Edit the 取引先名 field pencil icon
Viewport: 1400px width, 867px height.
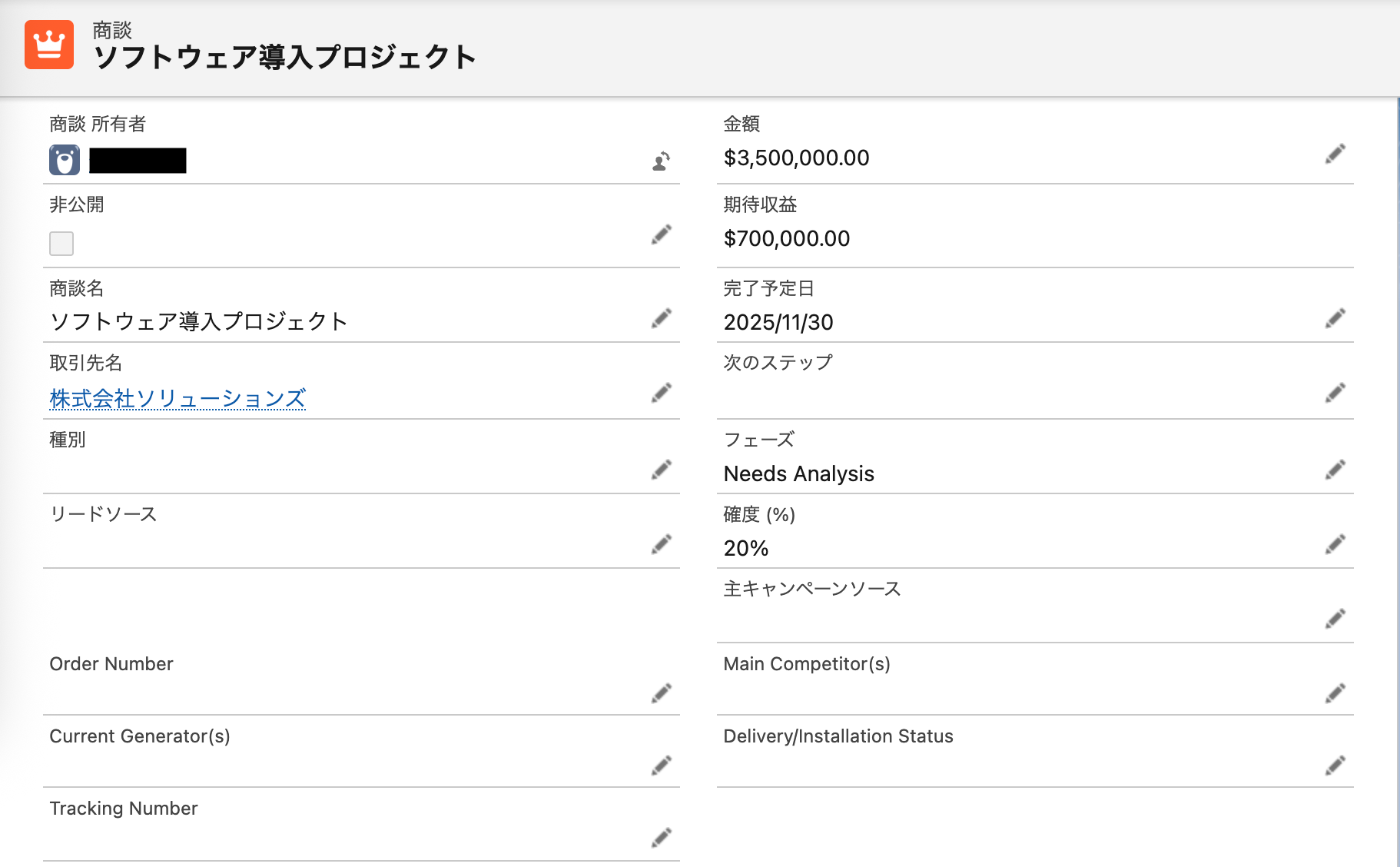(x=661, y=393)
